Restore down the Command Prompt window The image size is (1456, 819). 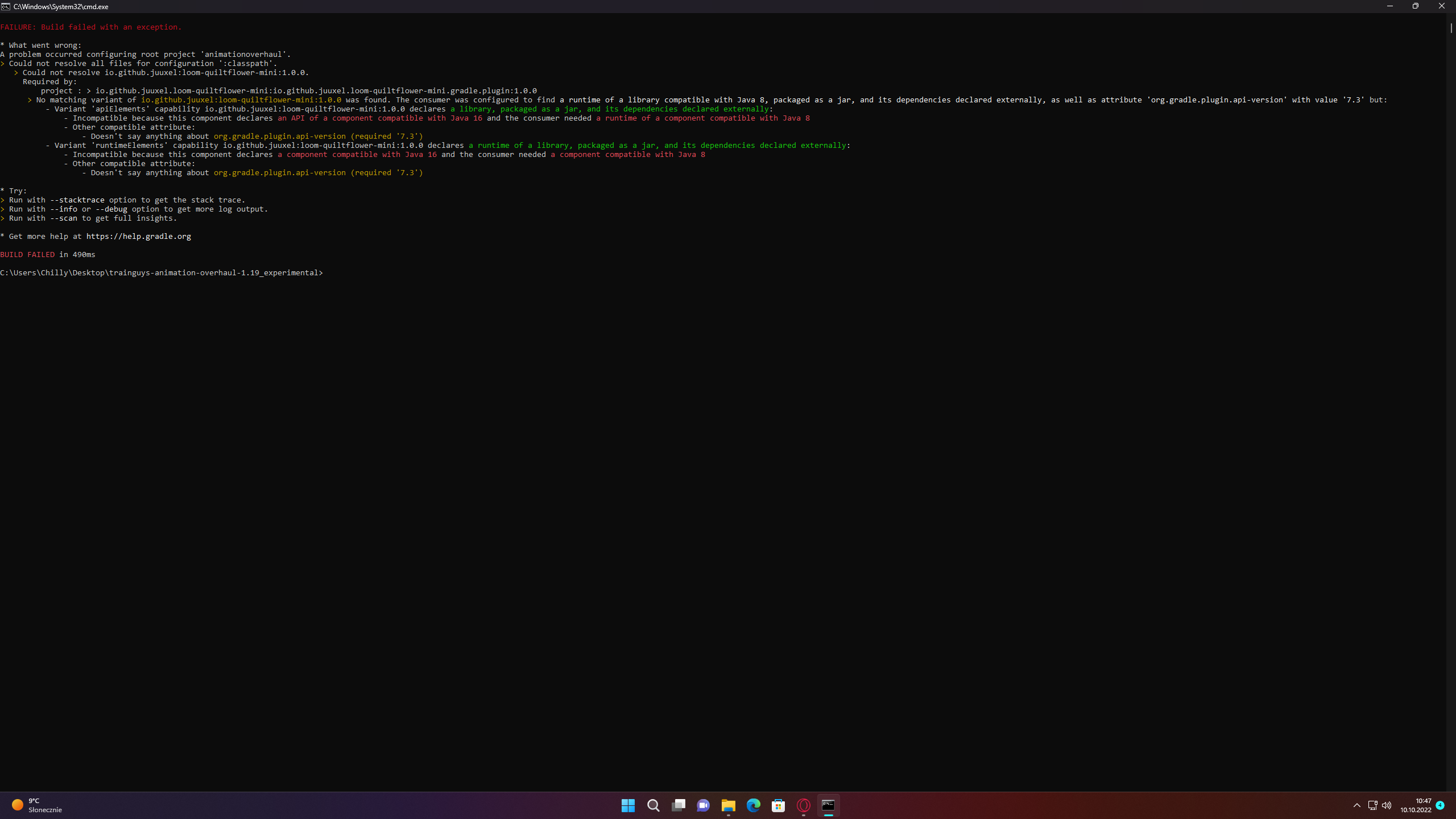pos(1416,6)
